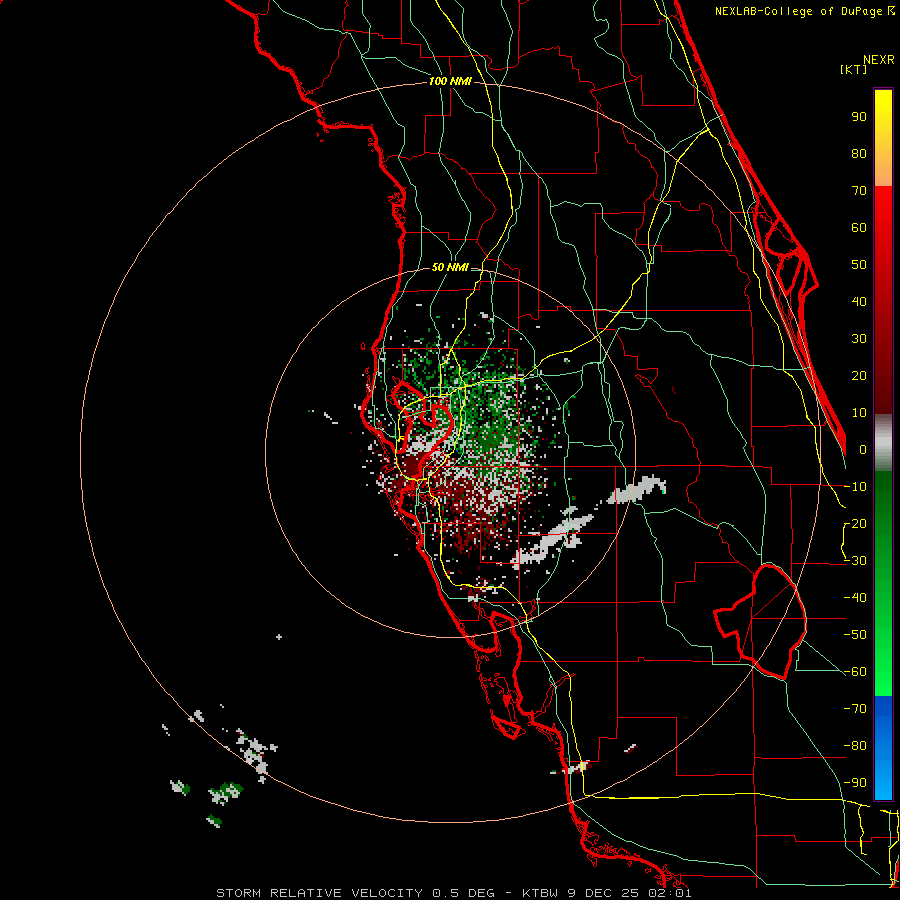
Task: Click the 80 tick label on velocity scale
Action: (859, 154)
